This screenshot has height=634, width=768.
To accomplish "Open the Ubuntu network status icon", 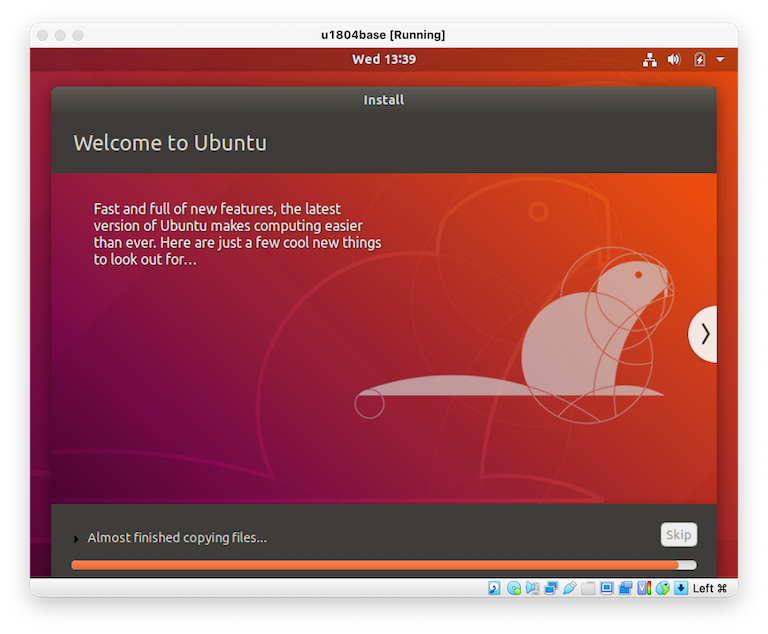I will [650, 60].
